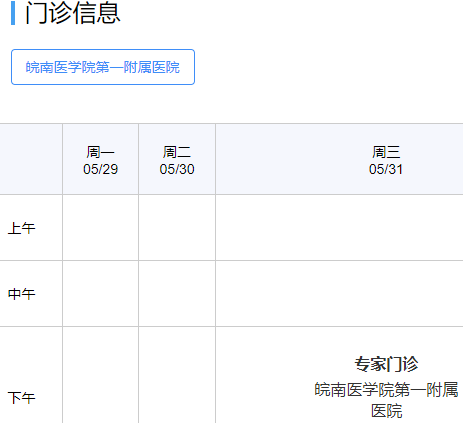This screenshot has height=423, width=463.
Task: Click Monday afternoon empty schedule cell
Action: pos(100,375)
